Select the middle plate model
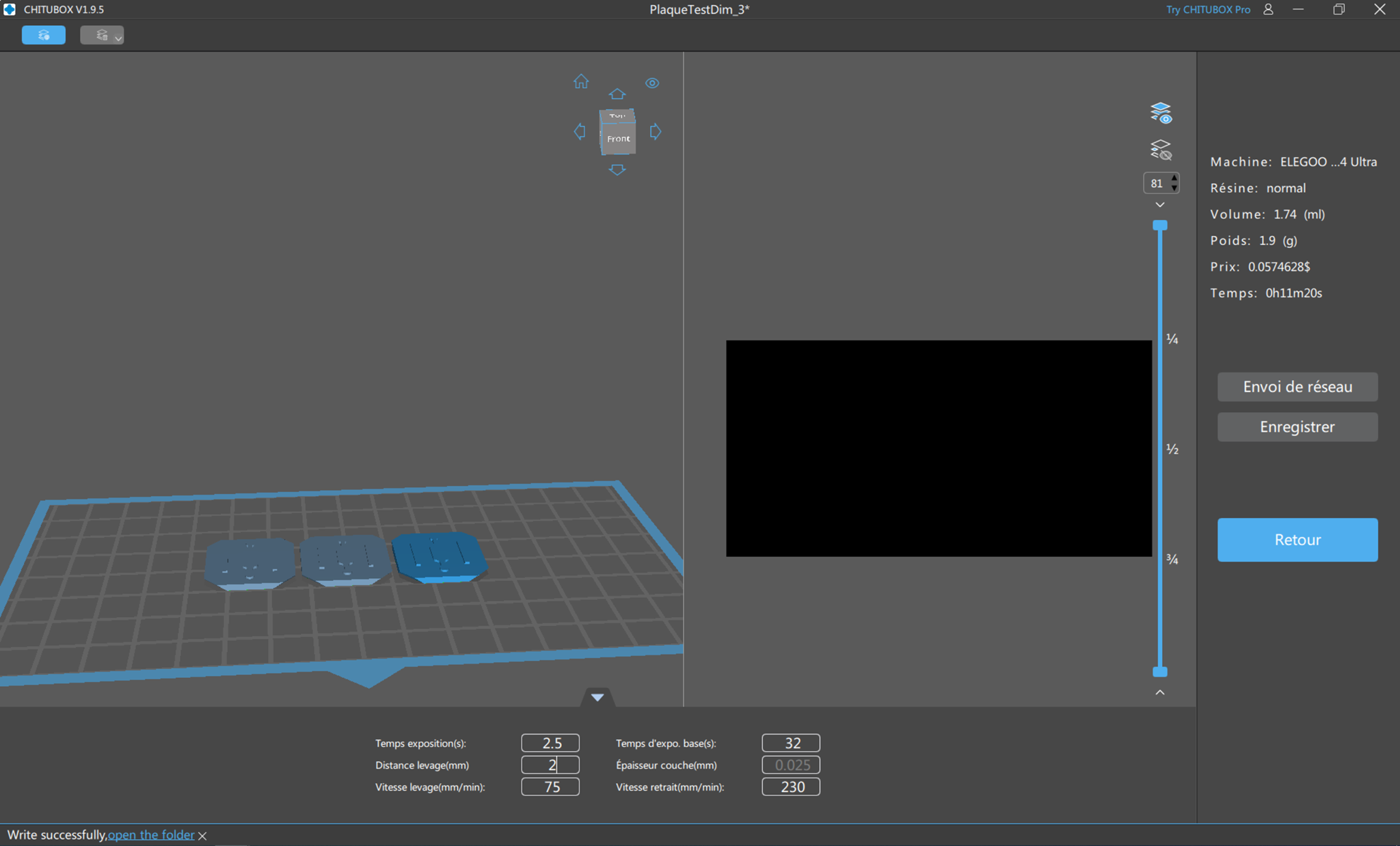 345,560
